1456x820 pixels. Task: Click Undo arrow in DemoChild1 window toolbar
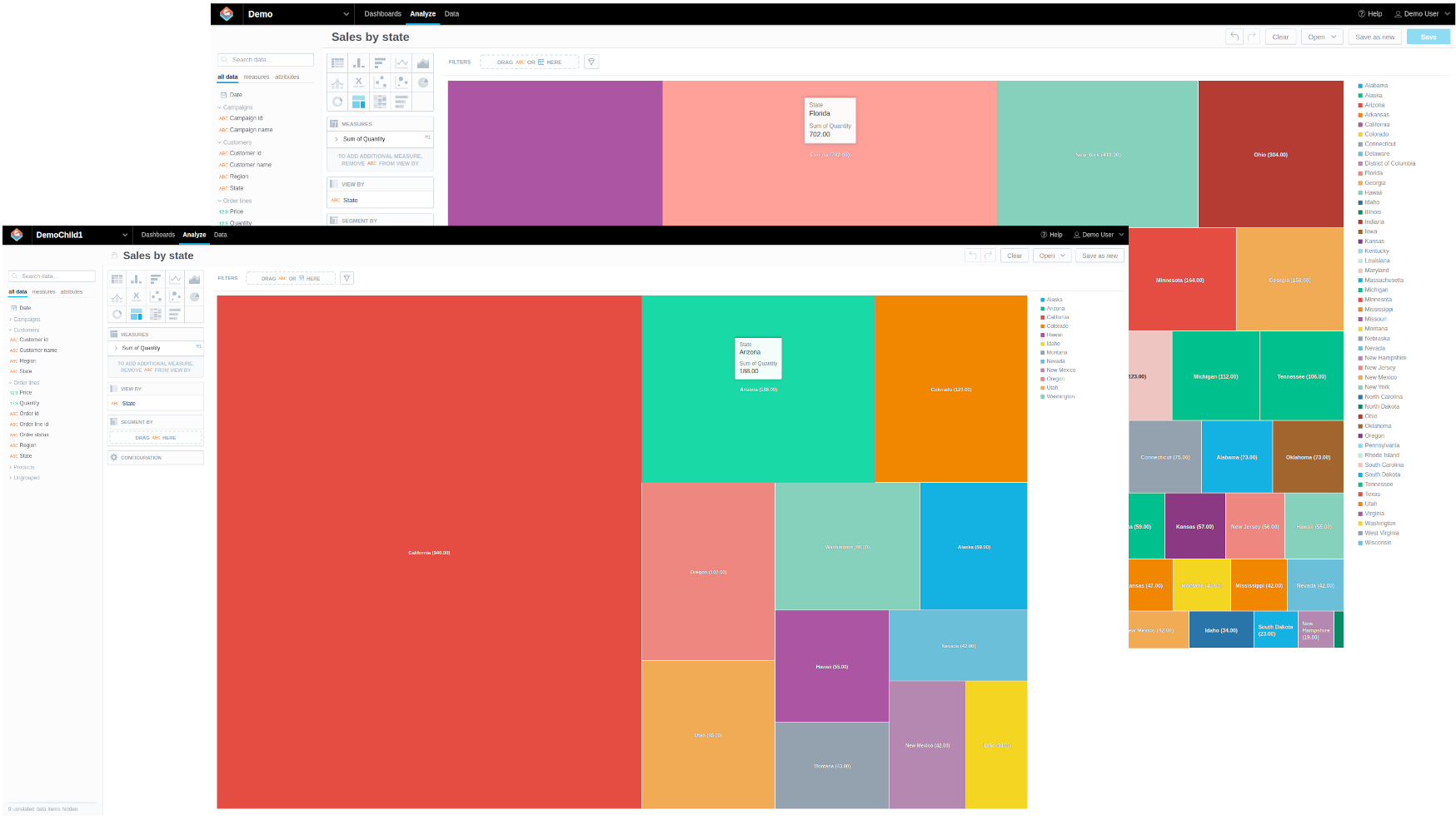pos(972,256)
